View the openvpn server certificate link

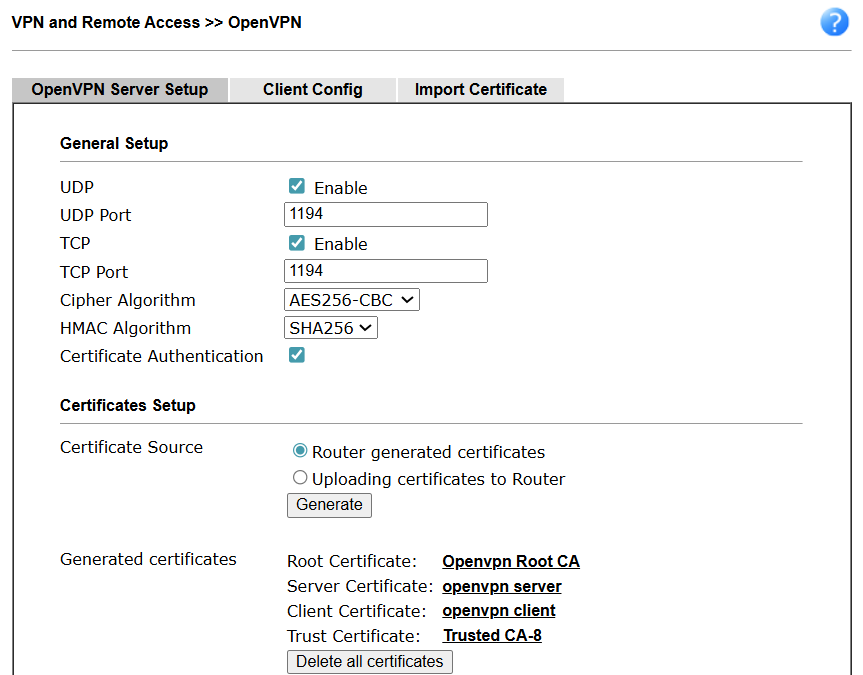pyautogui.click(x=502, y=587)
